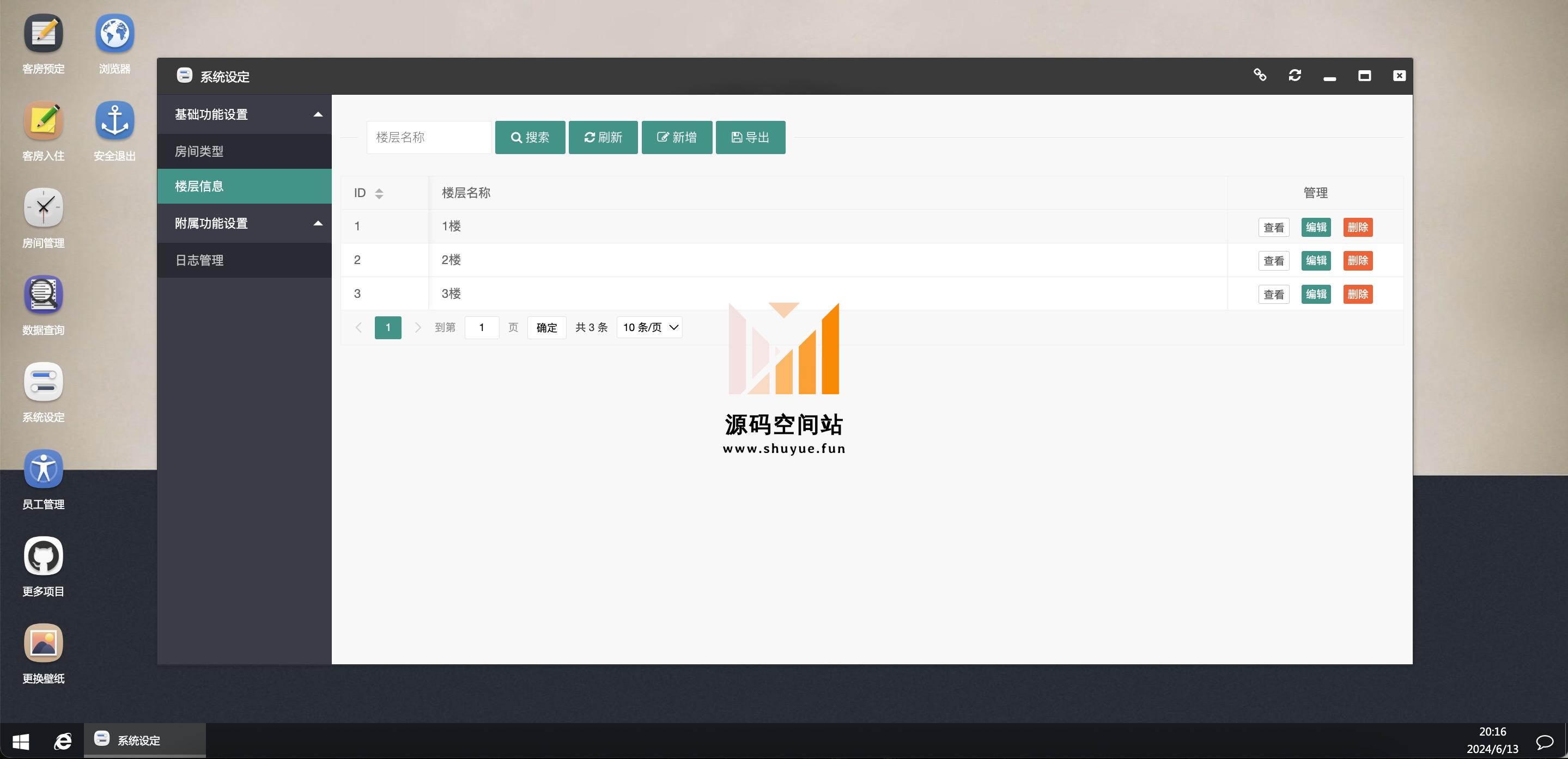Open the Windows start menu
1568x759 pixels.
coord(21,742)
